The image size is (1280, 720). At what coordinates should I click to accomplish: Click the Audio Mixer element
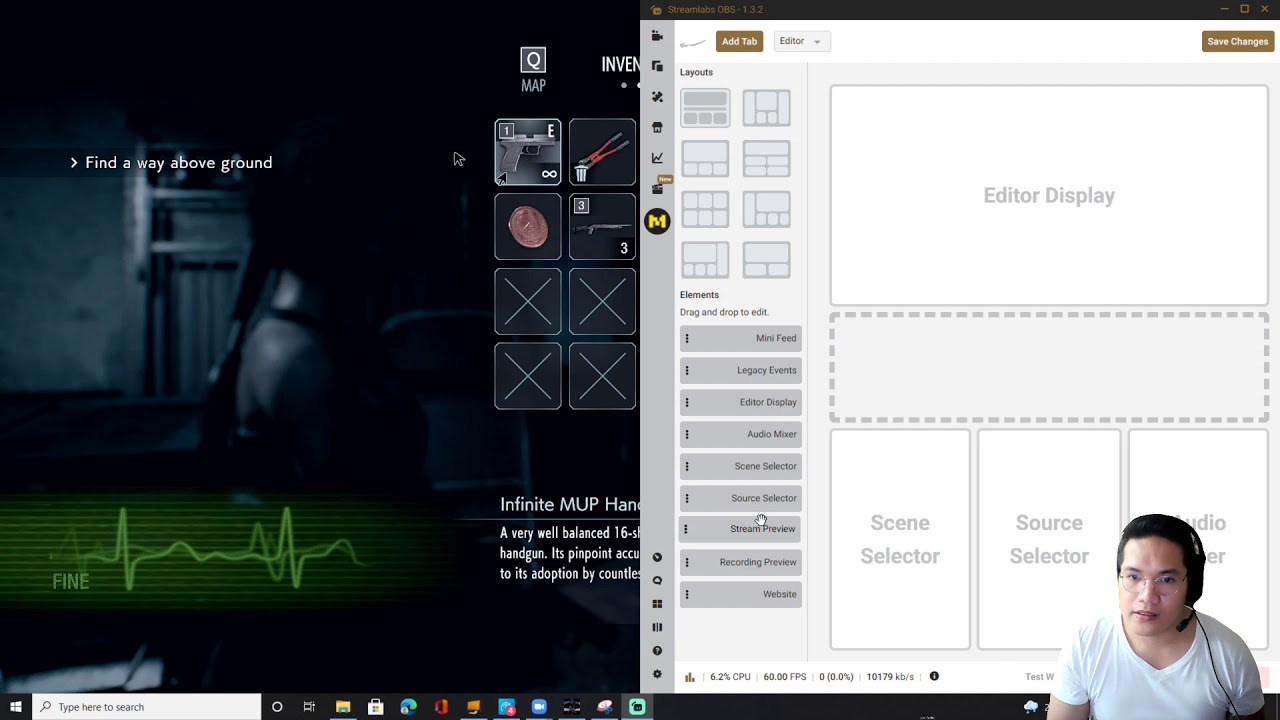pyautogui.click(x=741, y=434)
